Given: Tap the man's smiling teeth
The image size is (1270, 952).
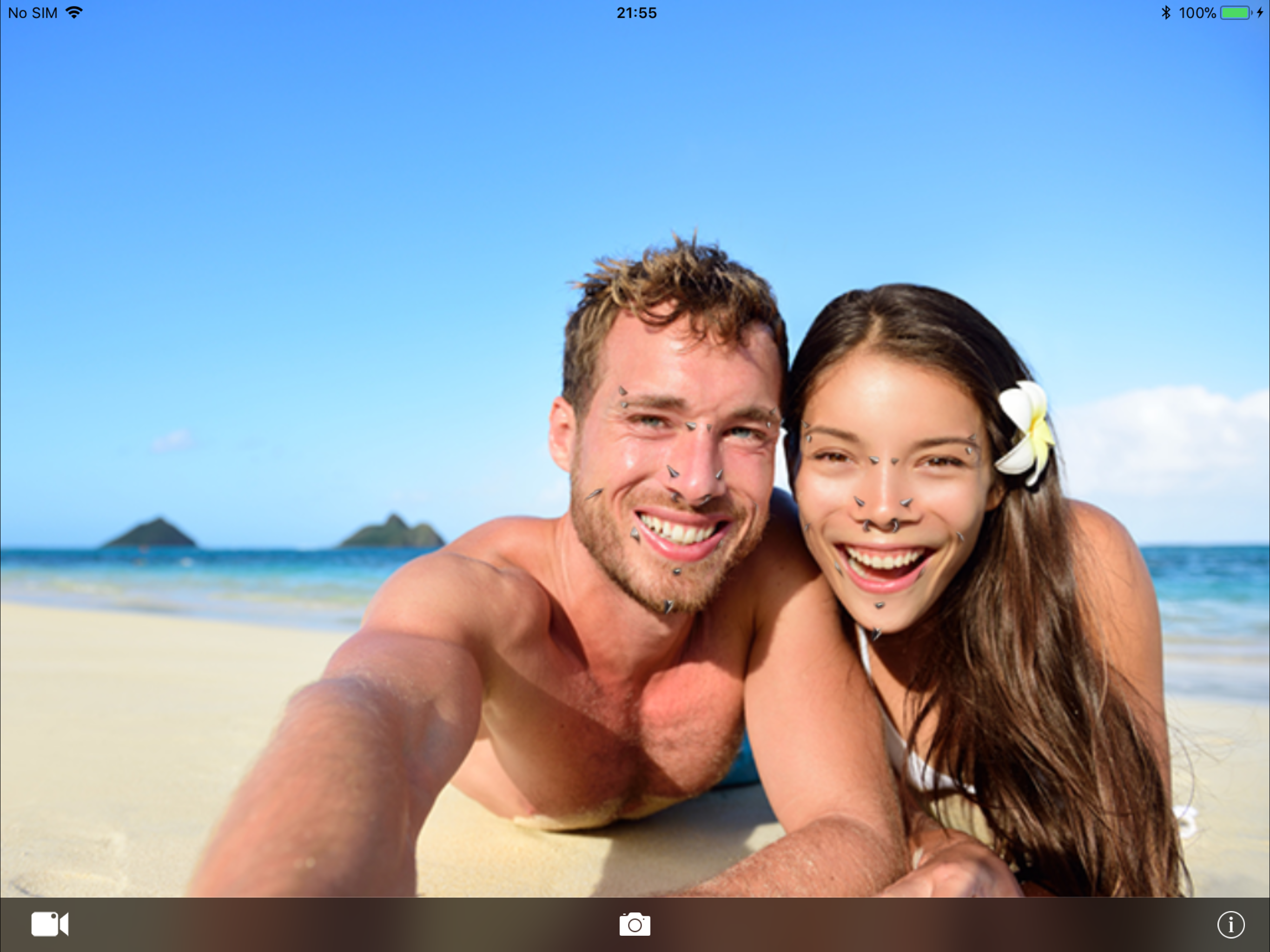Looking at the screenshot, I should click(x=677, y=531).
